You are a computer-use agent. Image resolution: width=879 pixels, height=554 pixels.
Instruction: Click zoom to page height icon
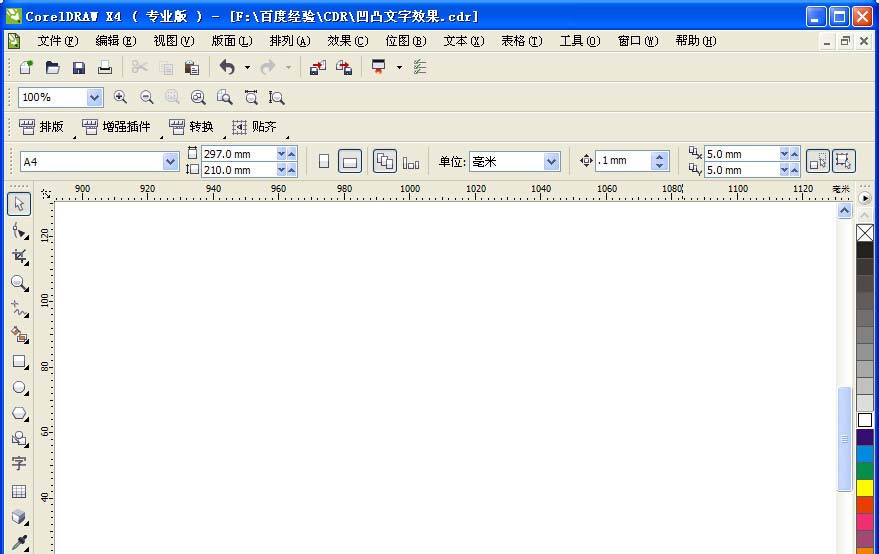(276, 98)
